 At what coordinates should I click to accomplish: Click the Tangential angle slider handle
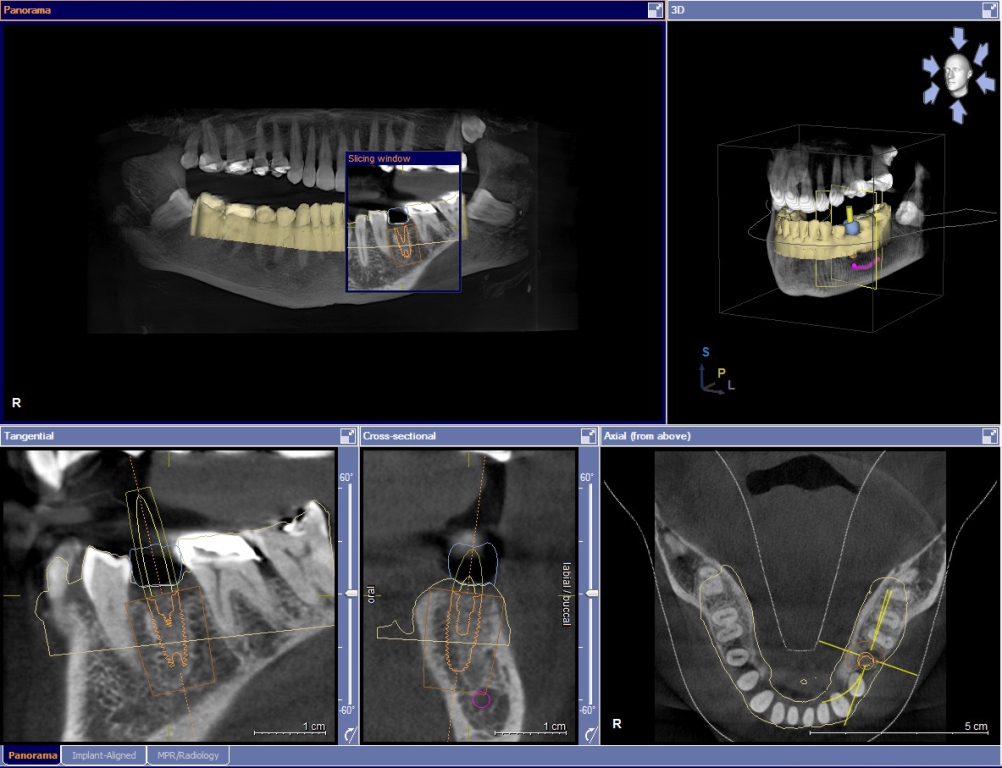[351, 594]
